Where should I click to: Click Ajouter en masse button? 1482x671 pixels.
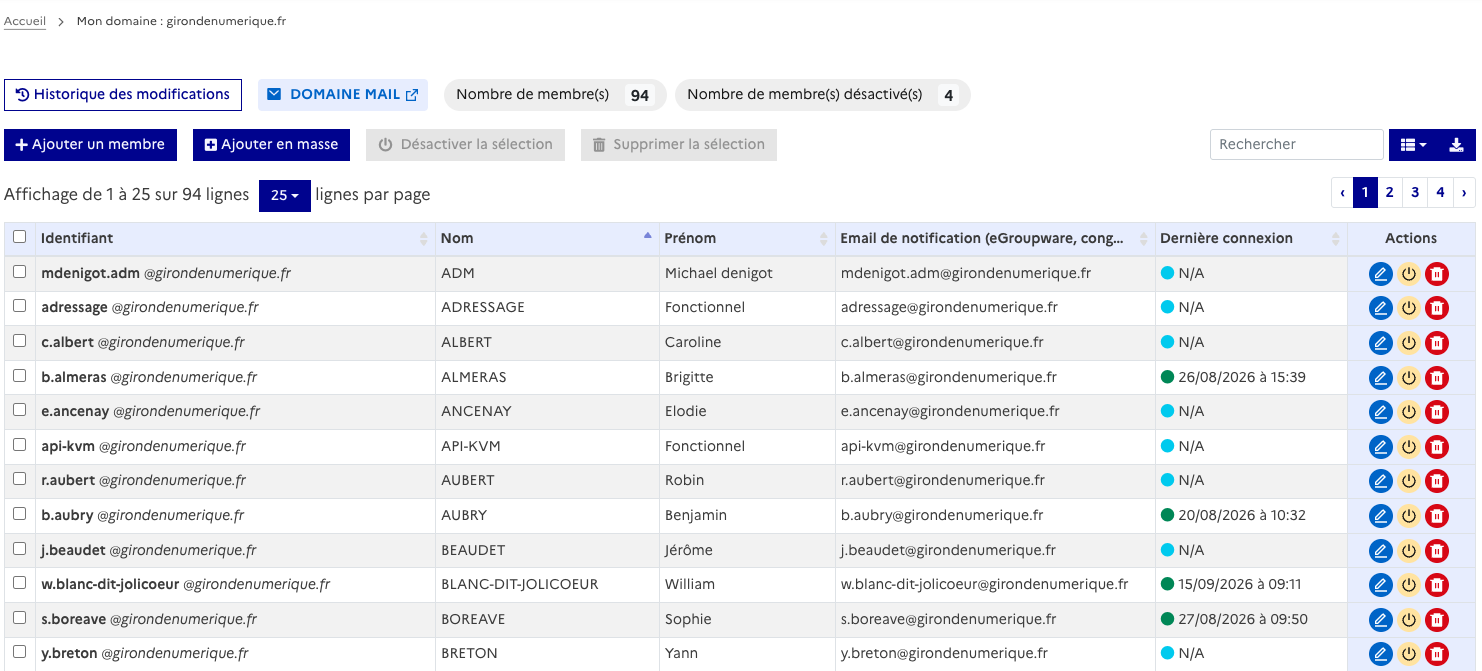pos(271,145)
